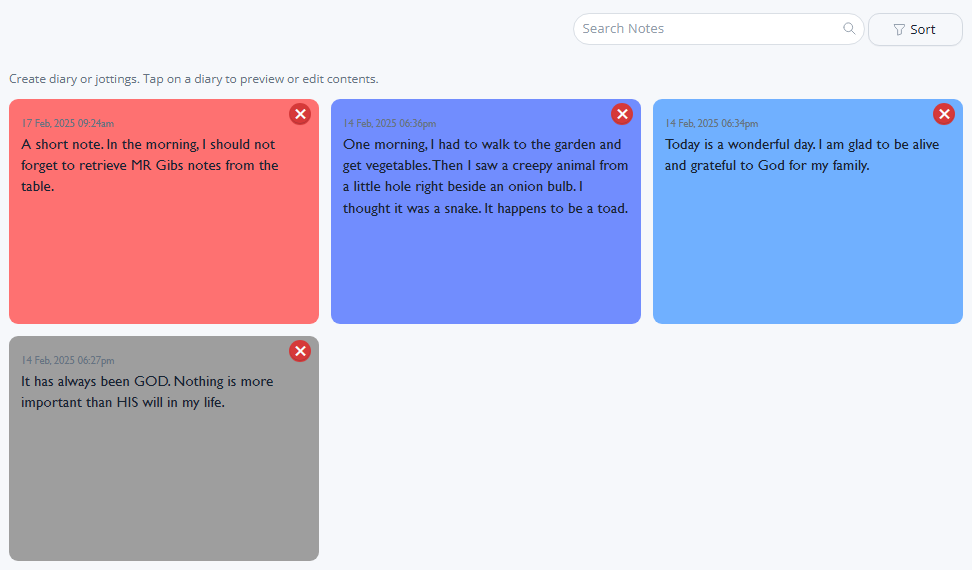972x570 pixels.
Task: Delete the gray GOD note
Action: click(300, 351)
